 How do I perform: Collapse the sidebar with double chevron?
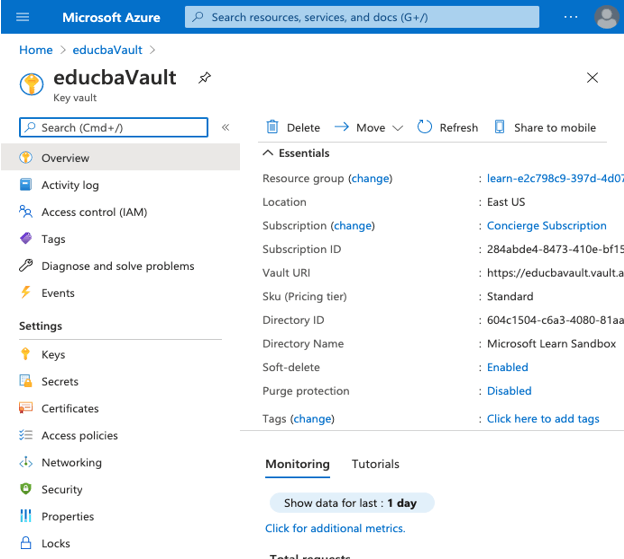pos(226,127)
